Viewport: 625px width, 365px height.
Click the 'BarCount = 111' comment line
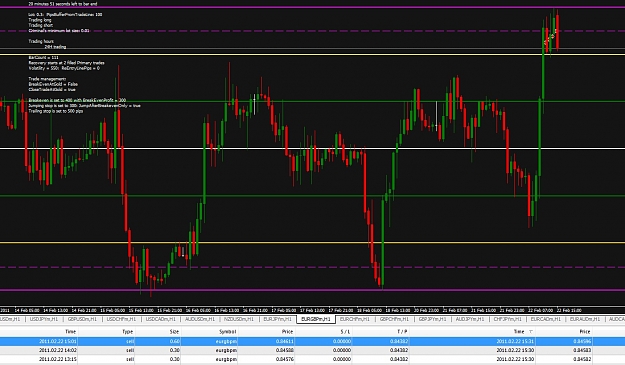(43, 57)
